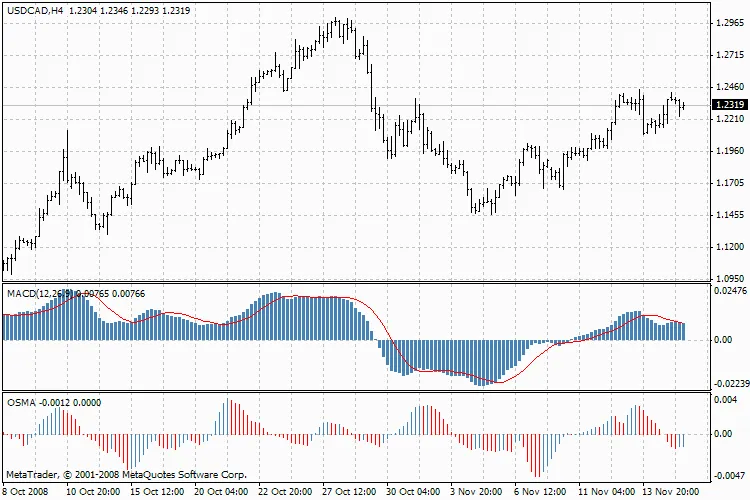750x500 pixels.
Task: Select the 13 Nov 20:00 time label
Action: pos(672,491)
